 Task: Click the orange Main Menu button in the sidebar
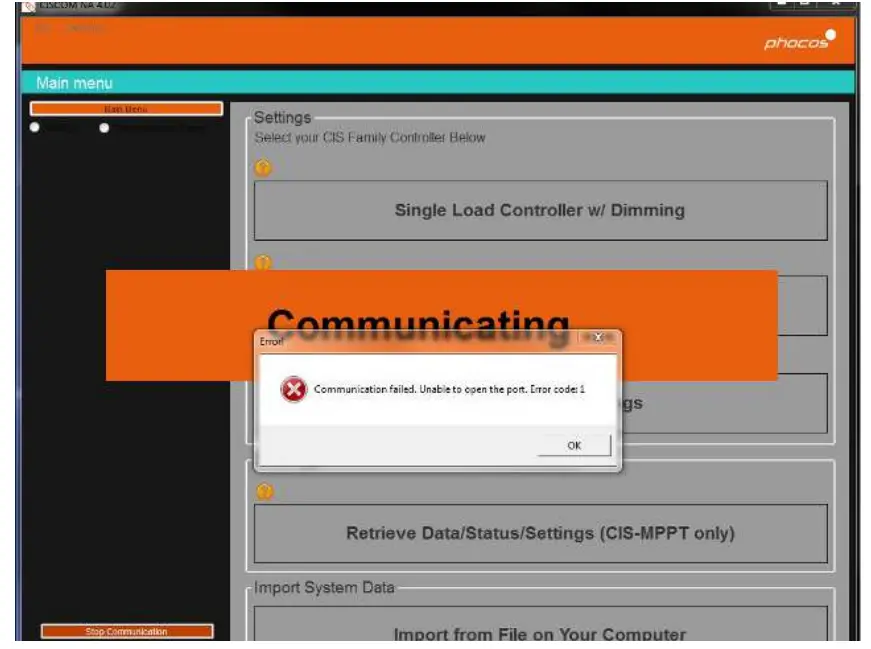click(x=127, y=108)
